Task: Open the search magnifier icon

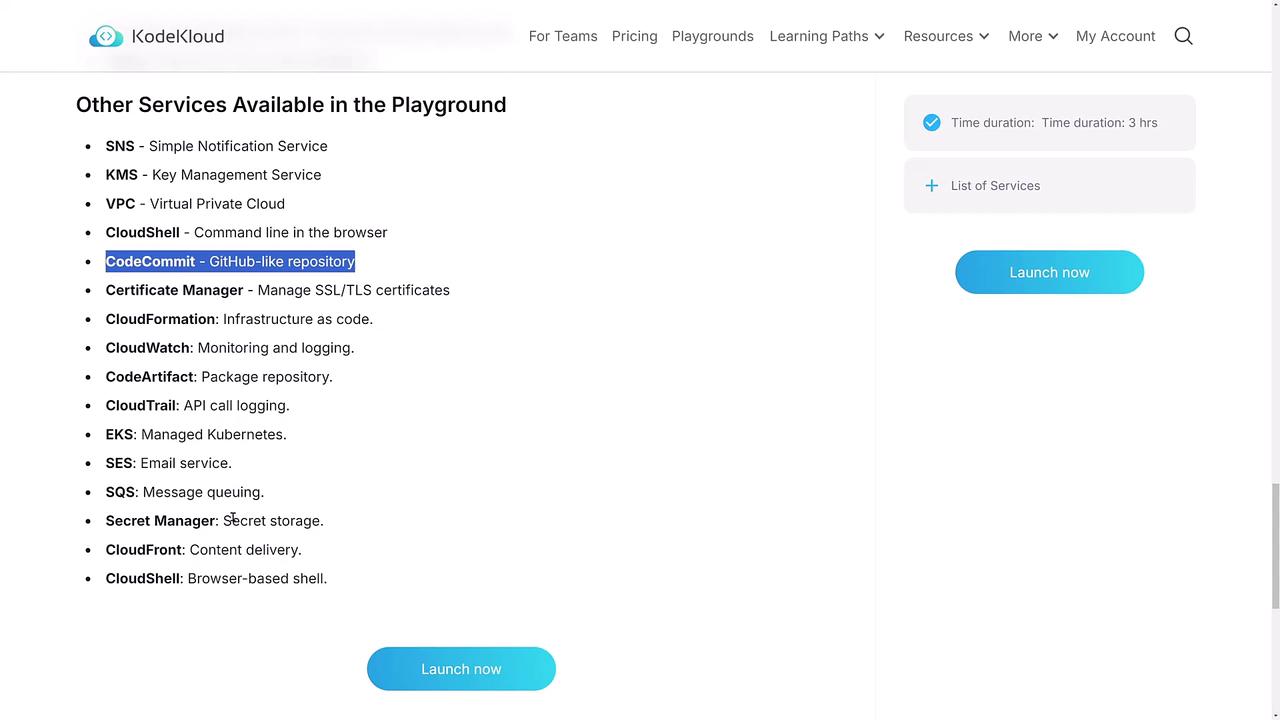Action: click(1183, 36)
